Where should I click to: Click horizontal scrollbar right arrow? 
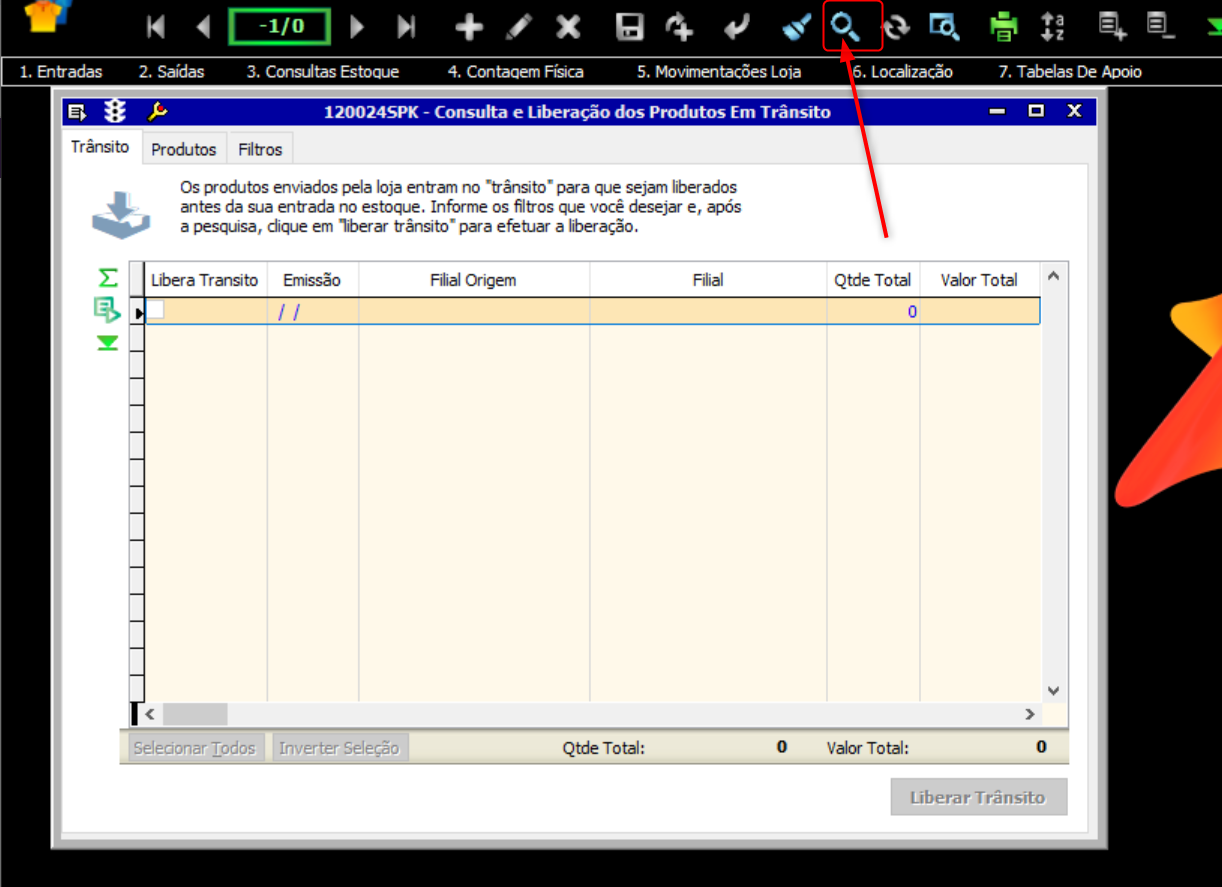click(x=1029, y=714)
